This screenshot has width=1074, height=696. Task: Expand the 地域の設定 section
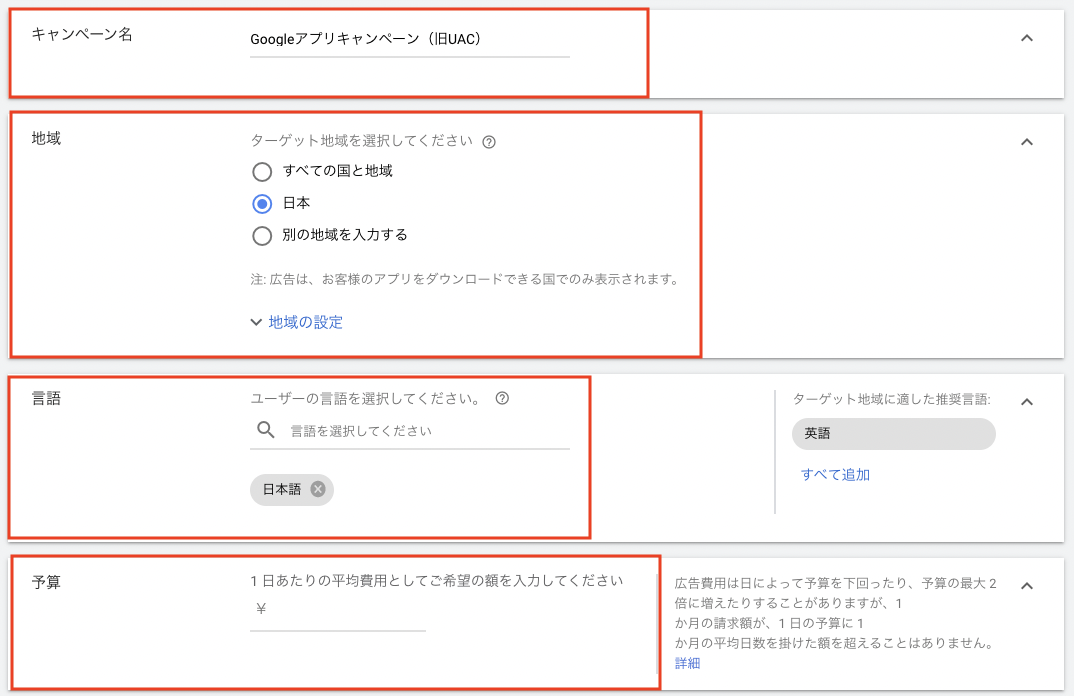click(x=297, y=322)
